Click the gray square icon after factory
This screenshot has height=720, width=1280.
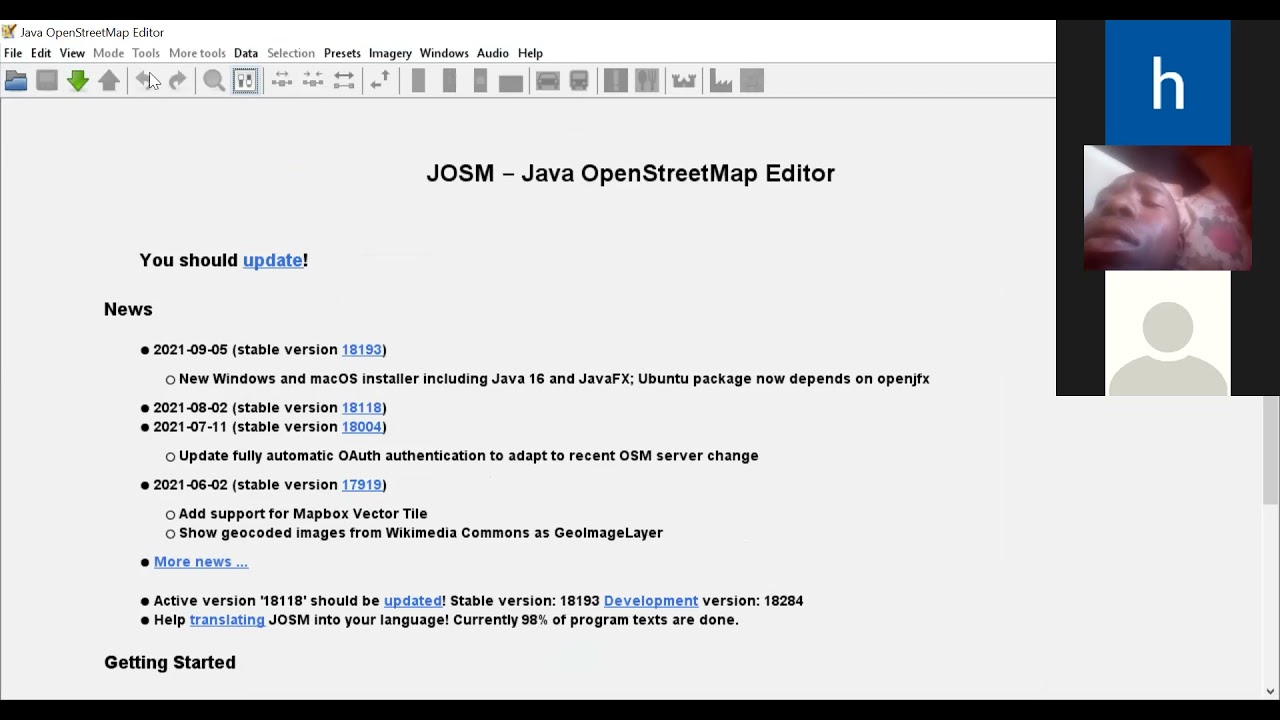tap(752, 81)
